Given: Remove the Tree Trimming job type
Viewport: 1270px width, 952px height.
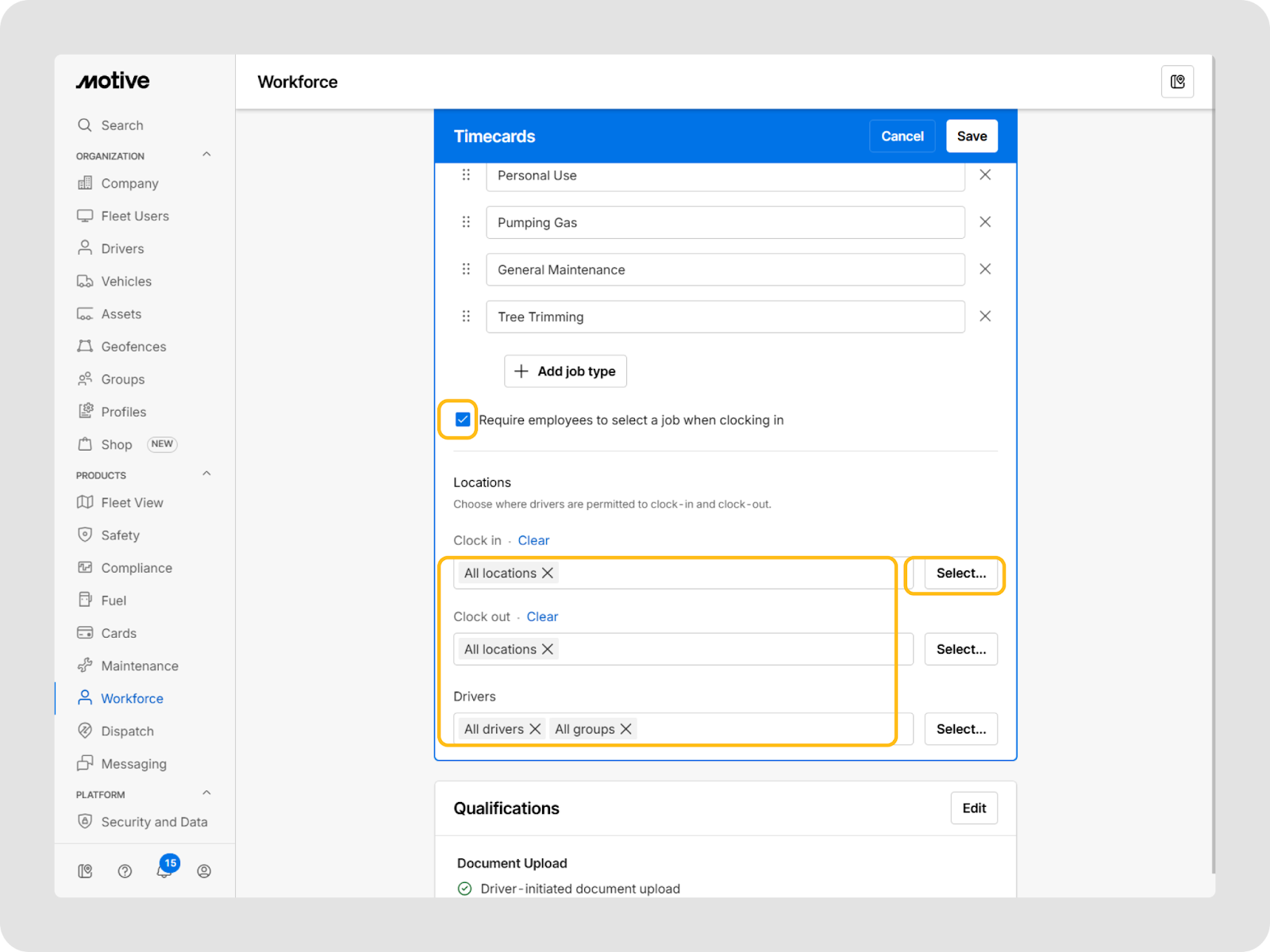Looking at the screenshot, I should click(985, 317).
